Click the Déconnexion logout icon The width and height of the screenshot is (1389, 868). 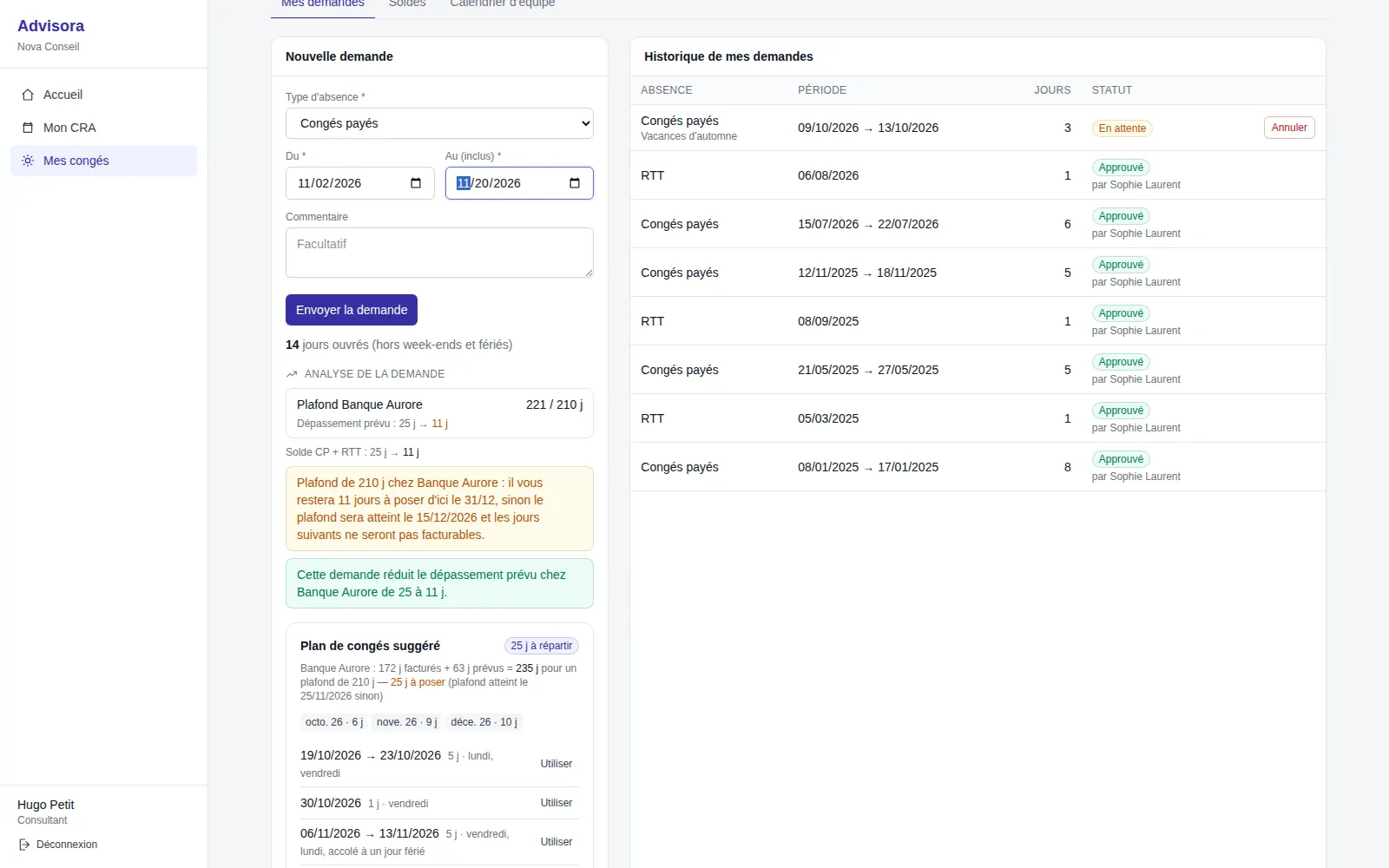[24, 845]
